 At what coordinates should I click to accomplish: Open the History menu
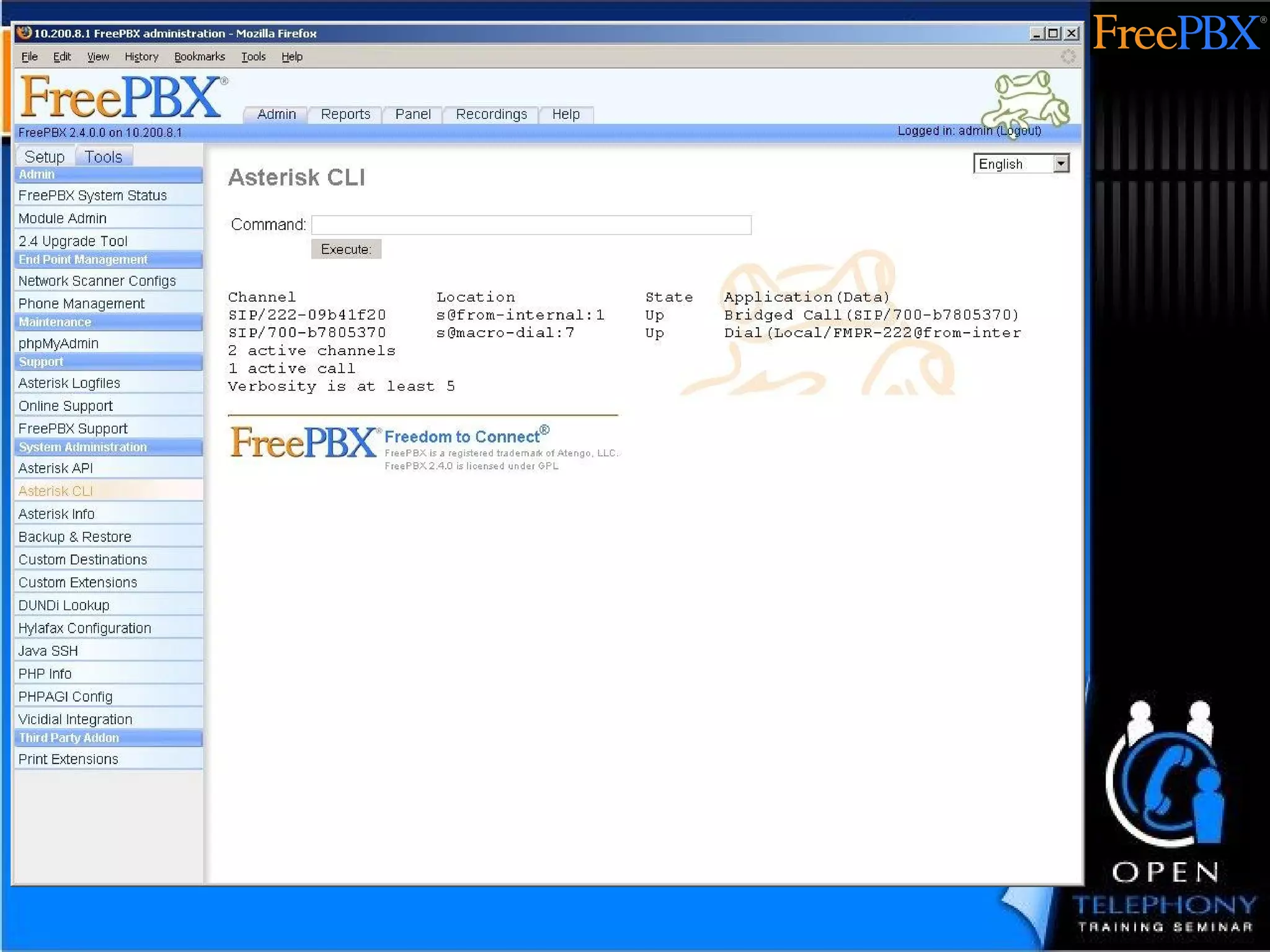pos(141,57)
